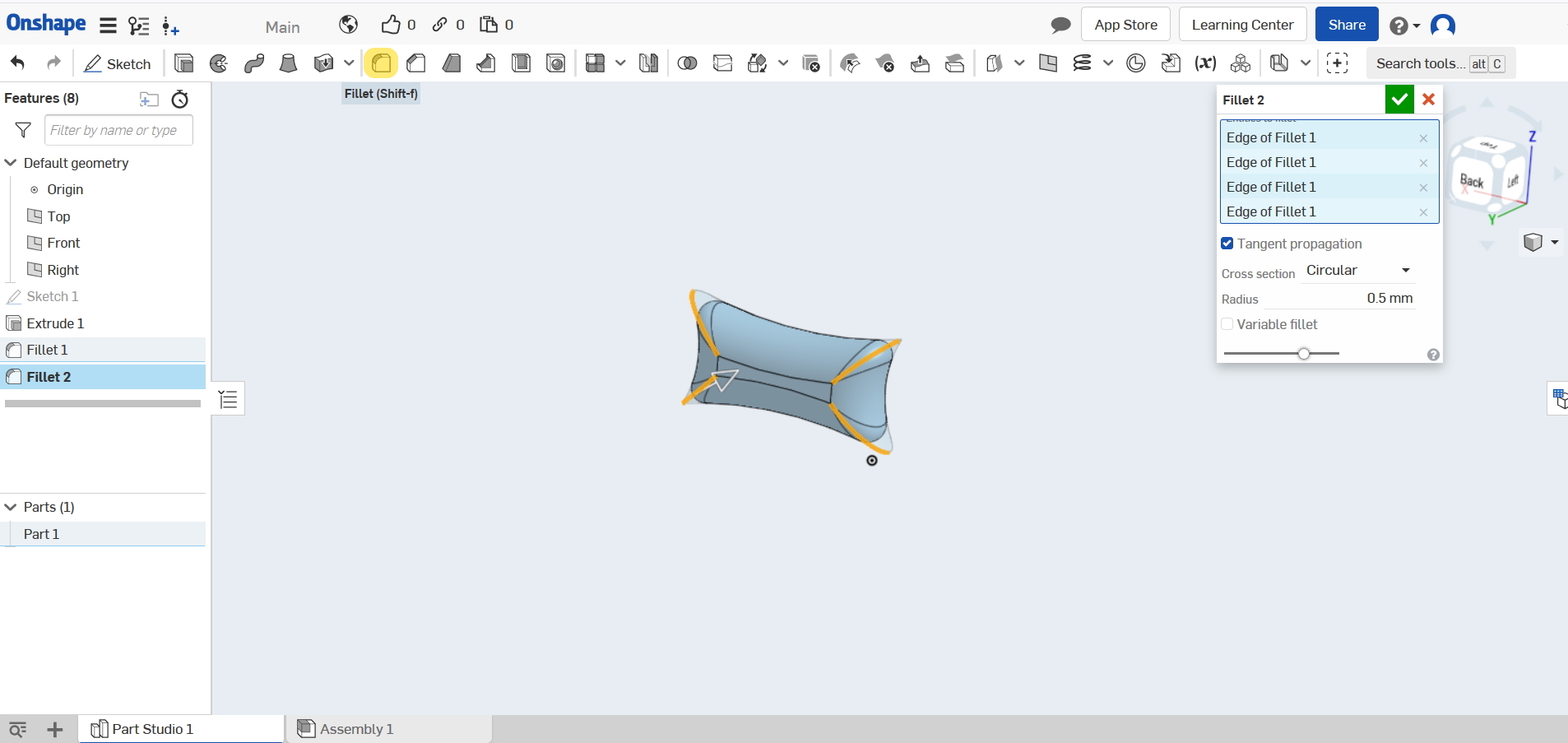Click the fillet radius slider handle
This screenshot has width=1568, height=743.
(x=1304, y=354)
